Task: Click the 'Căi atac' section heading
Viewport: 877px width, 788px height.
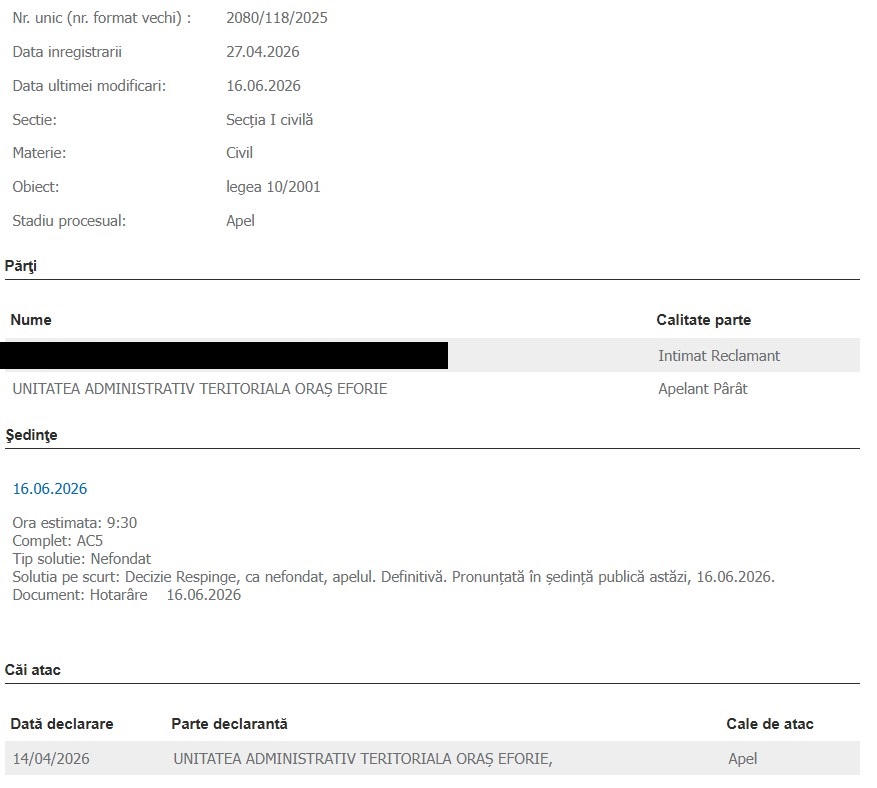Action: pos(32,670)
